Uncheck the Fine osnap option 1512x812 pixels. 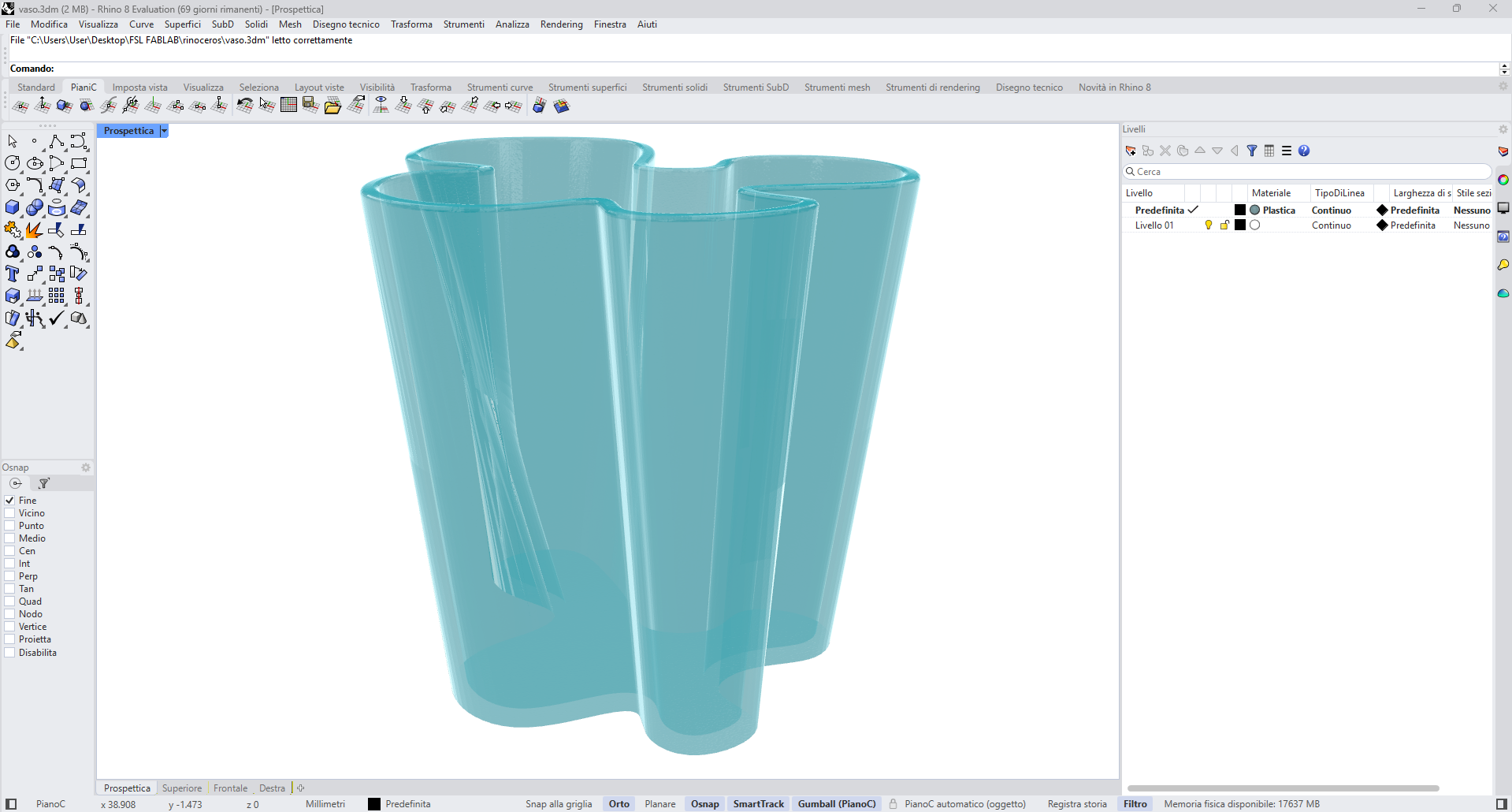click(x=9, y=500)
